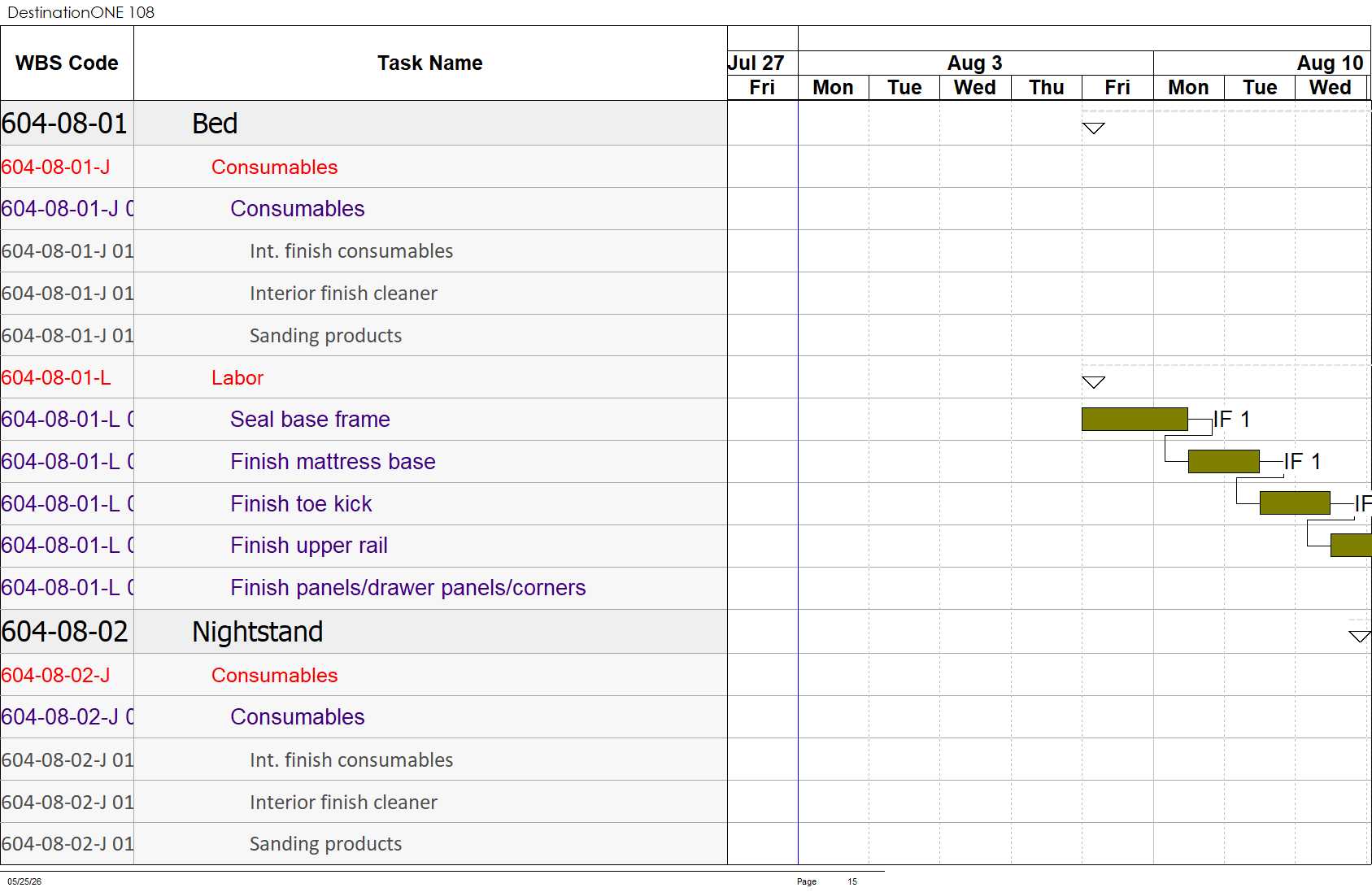Select the Finish toe kick Gantt bar

1295,503
